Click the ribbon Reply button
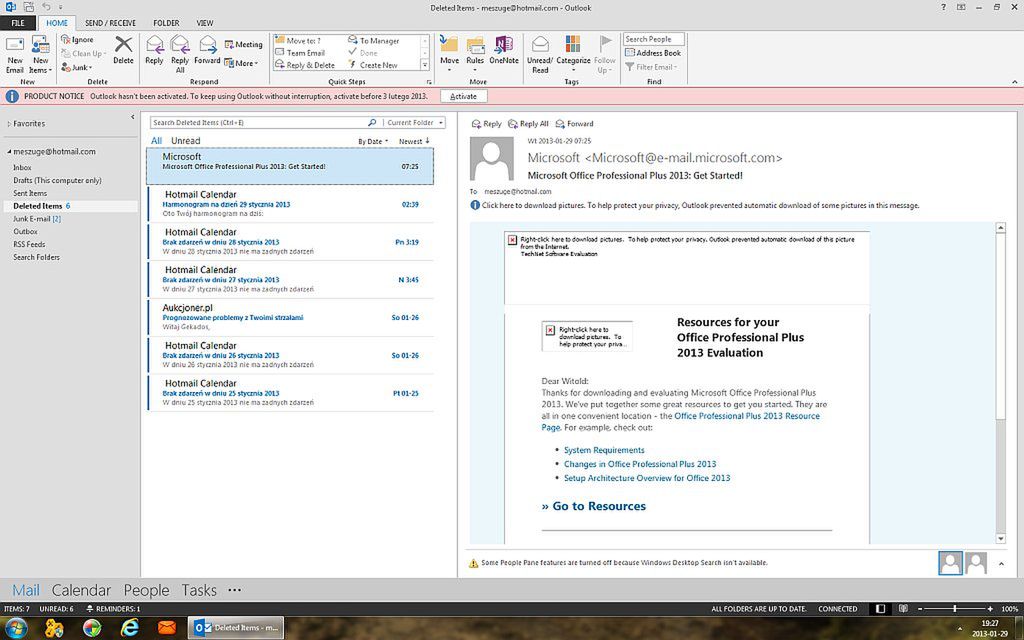This screenshot has height=640, width=1024. (x=154, y=50)
